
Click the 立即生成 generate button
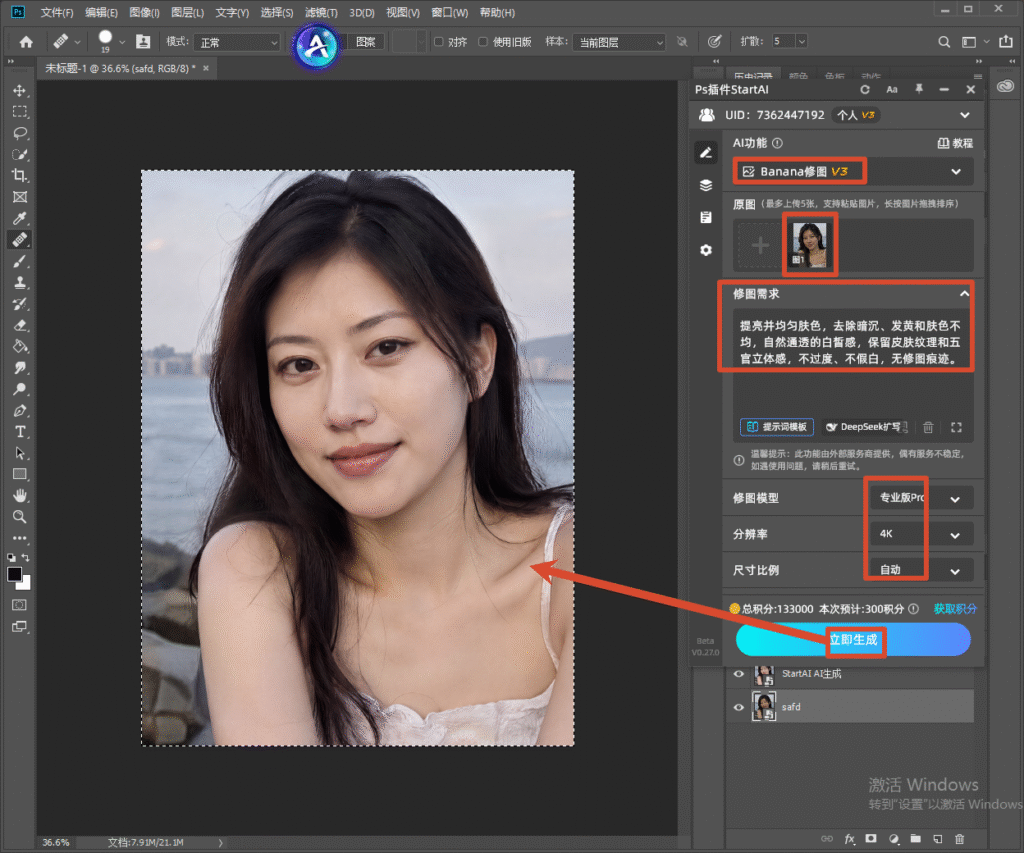click(853, 639)
